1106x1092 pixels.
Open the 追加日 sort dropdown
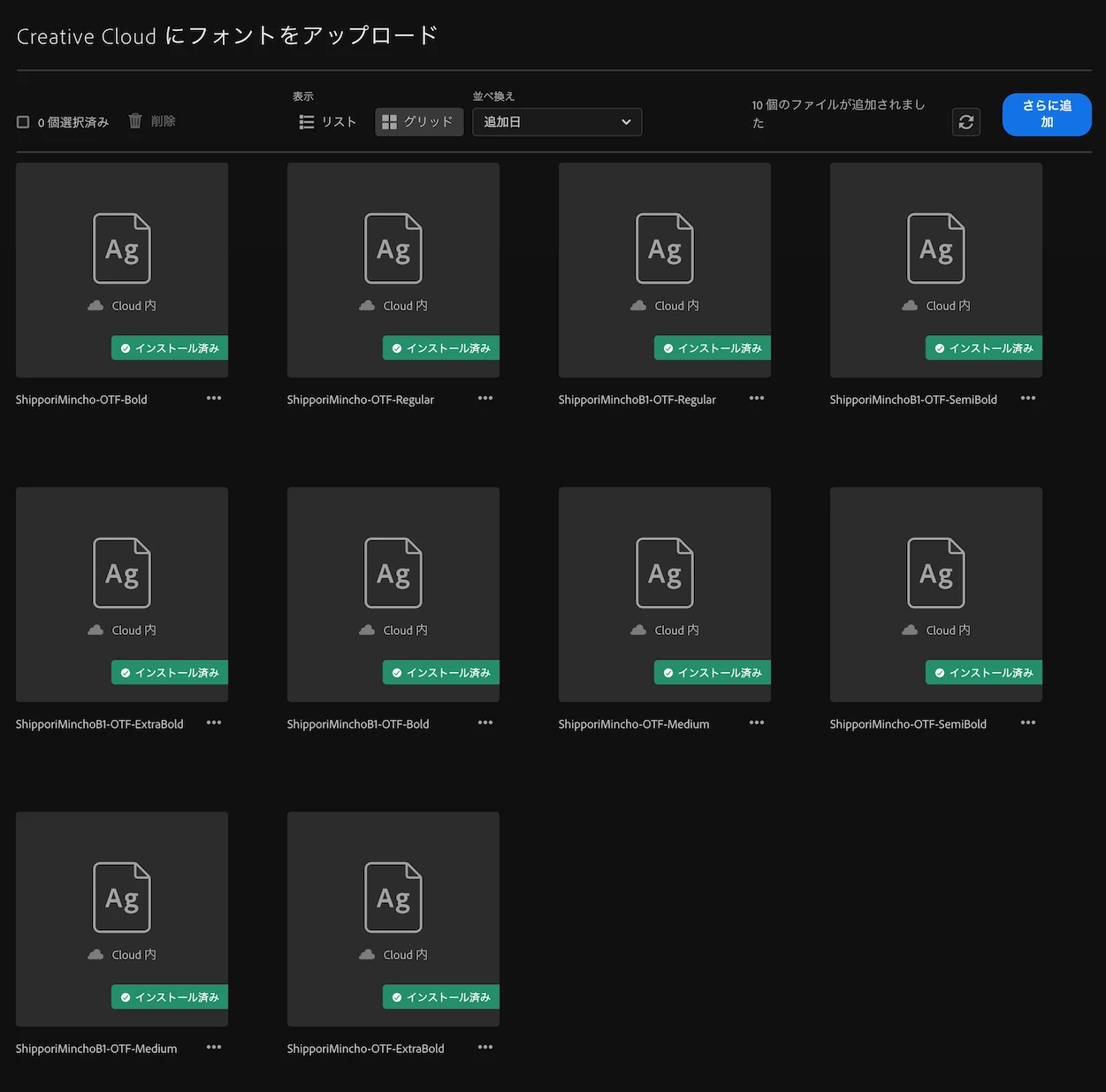tap(557, 122)
